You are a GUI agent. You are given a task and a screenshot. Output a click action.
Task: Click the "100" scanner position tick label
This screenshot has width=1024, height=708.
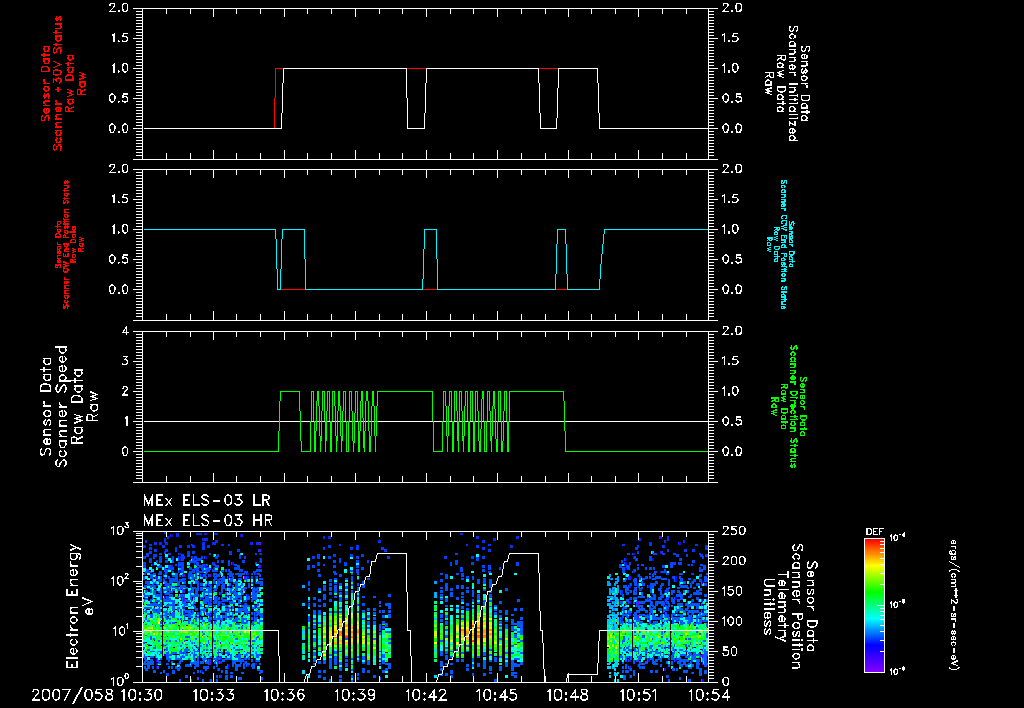coord(734,621)
